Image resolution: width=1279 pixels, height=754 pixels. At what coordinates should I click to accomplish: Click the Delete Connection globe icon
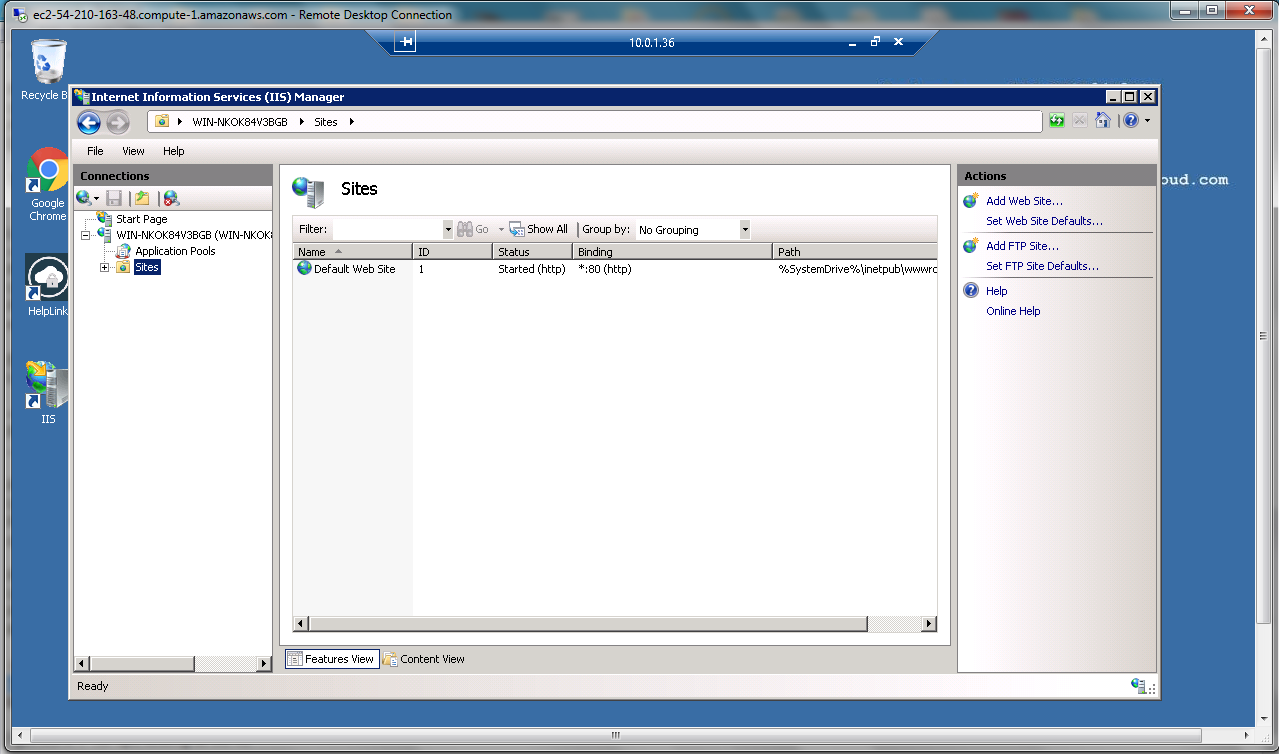[171, 198]
